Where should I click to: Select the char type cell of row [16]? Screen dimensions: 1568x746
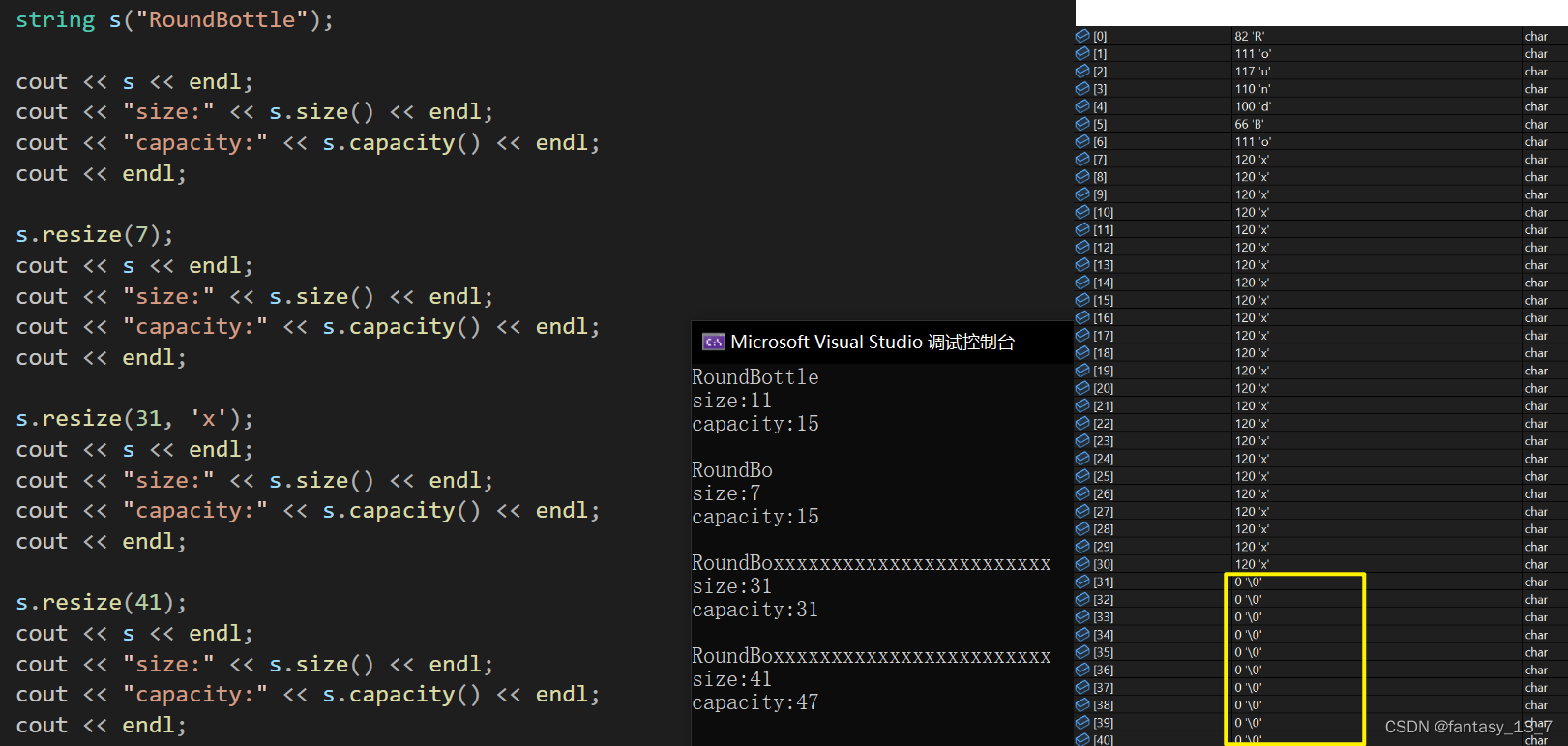pyautogui.click(x=1536, y=317)
